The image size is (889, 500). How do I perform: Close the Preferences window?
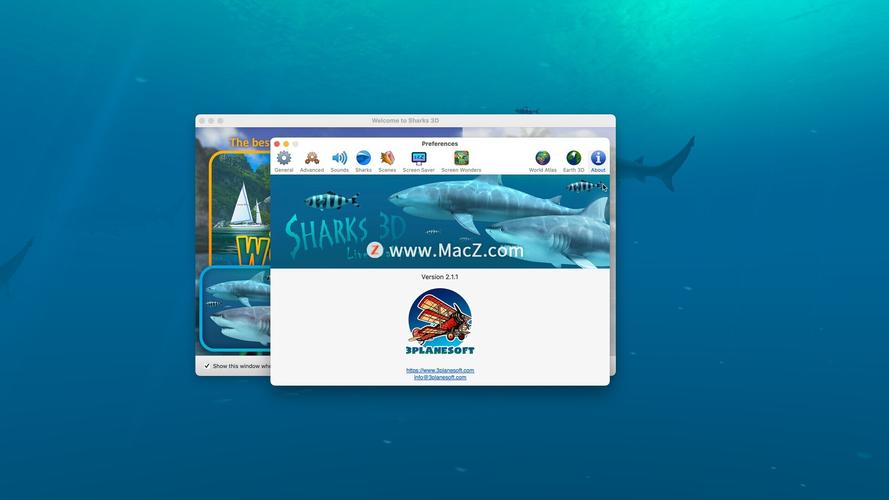click(277, 144)
